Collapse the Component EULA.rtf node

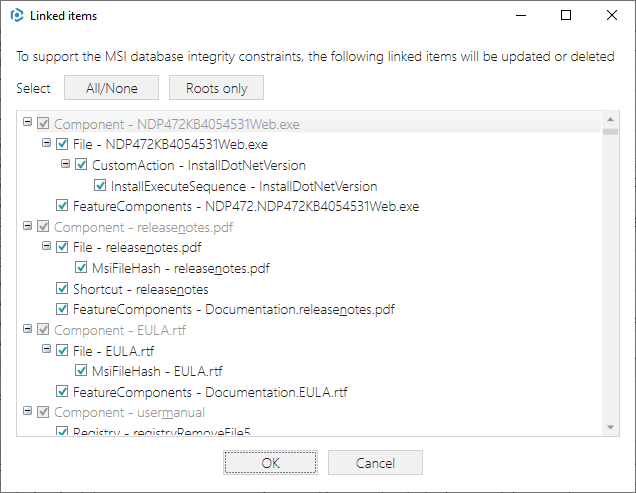pyautogui.click(x=27, y=329)
